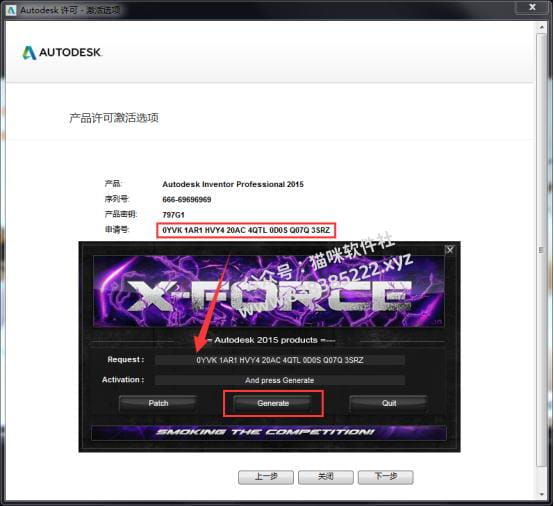Click the Autodesk title bar app icon
The image size is (554, 506).
(x=11, y=10)
